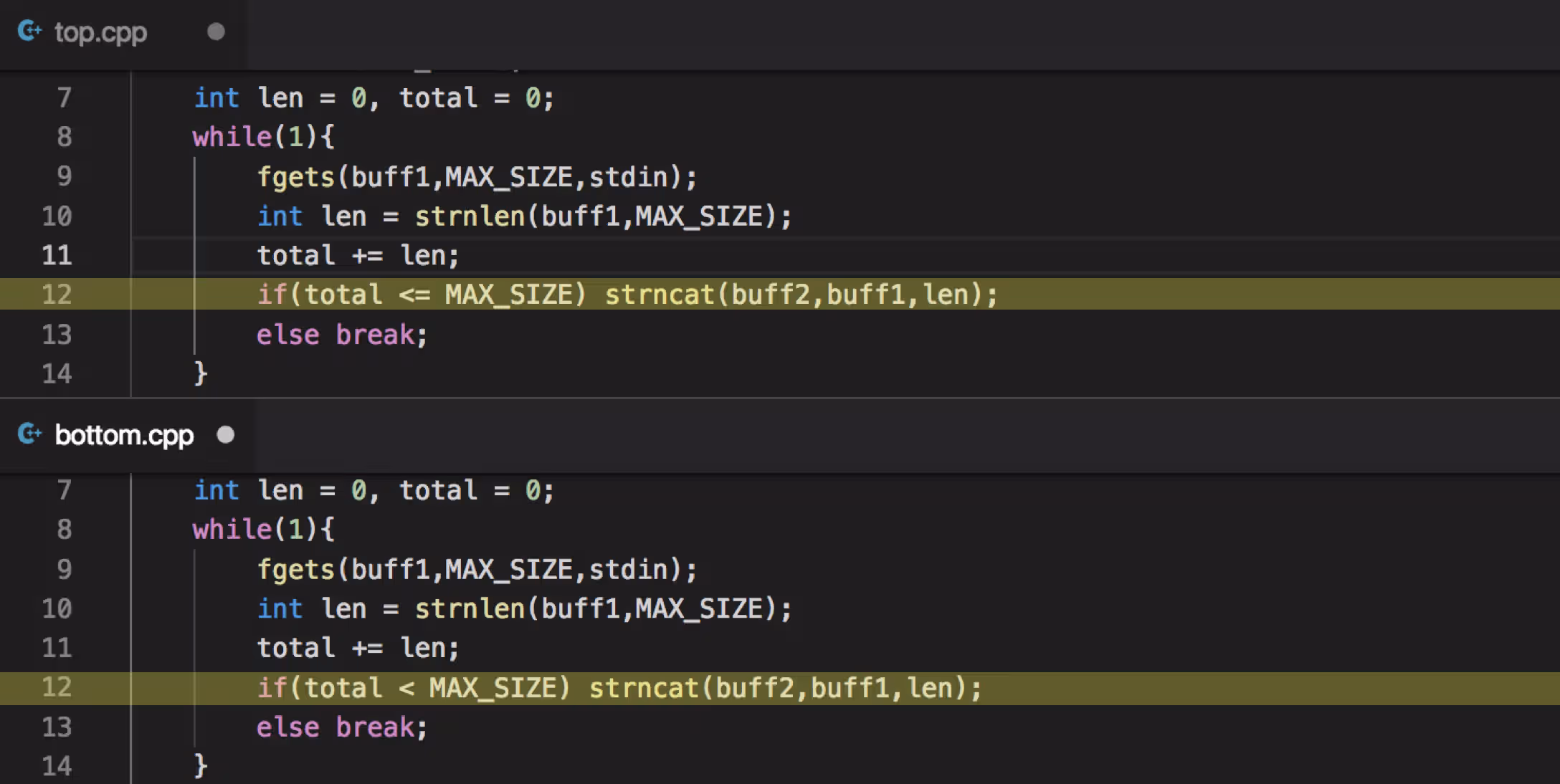Place cursor on '<' operator in bottom.cpp
Viewport: 1560px width, 784px height.
406,688
